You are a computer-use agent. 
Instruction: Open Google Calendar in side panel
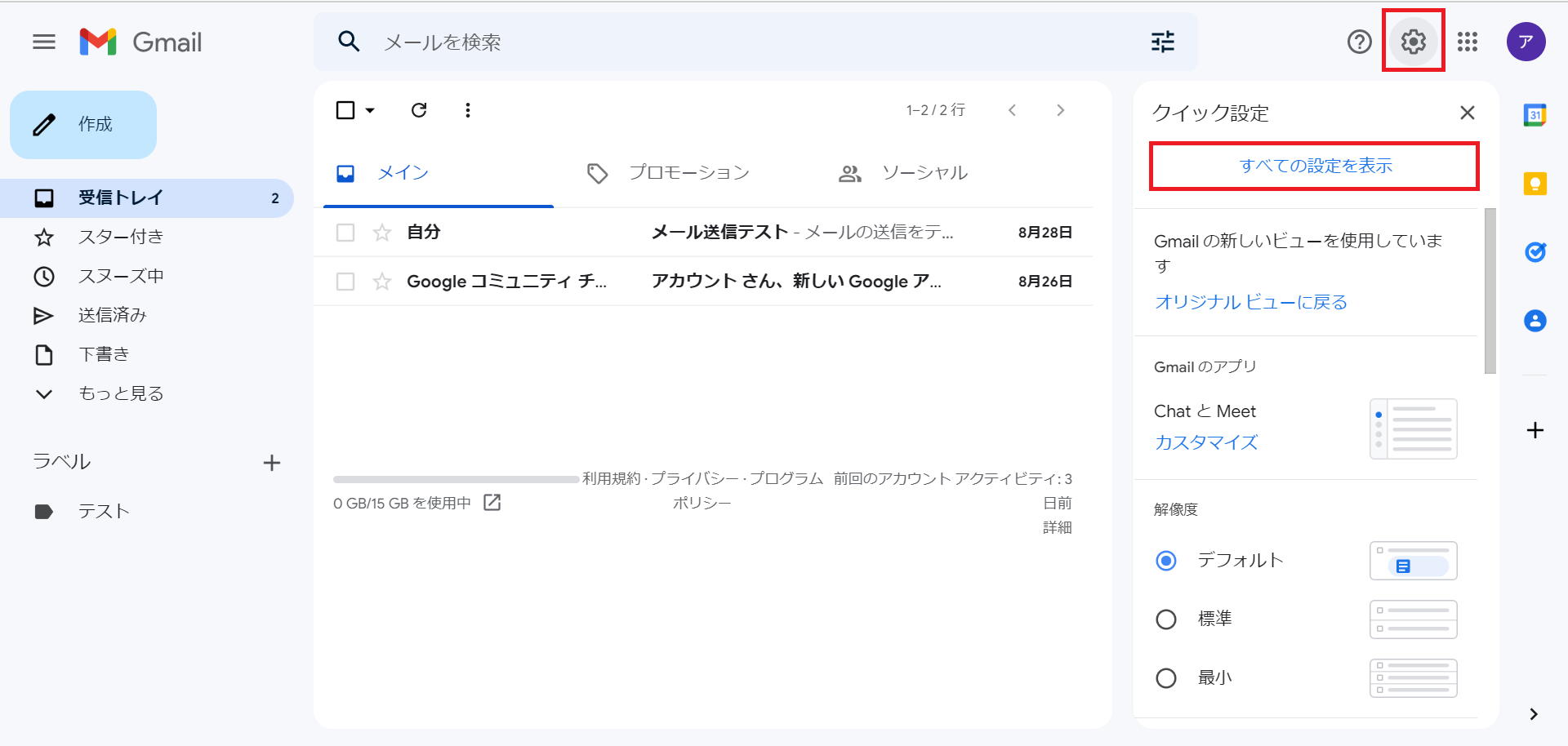[x=1535, y=115]
